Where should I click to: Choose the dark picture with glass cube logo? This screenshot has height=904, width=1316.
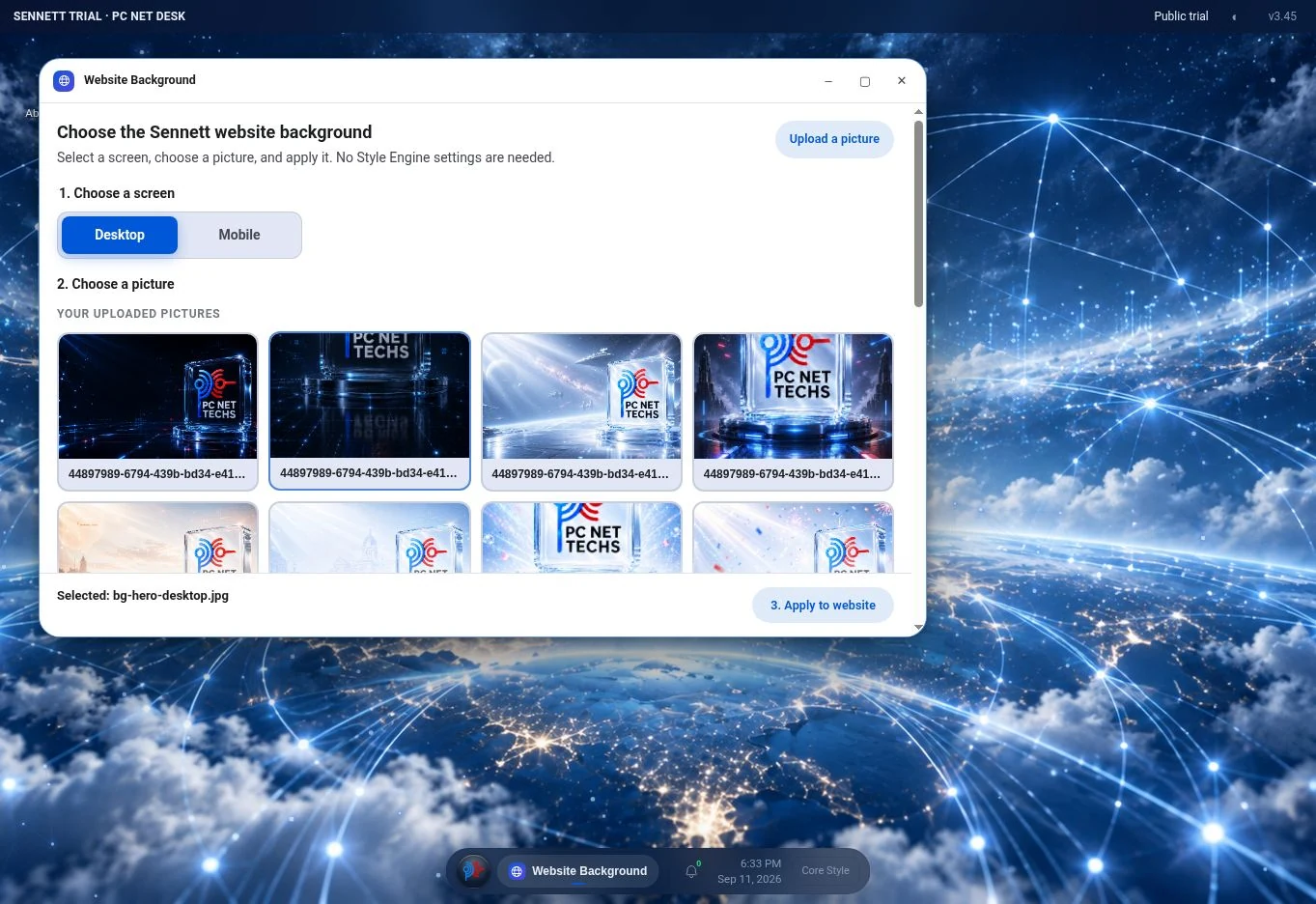coord(157,411)
